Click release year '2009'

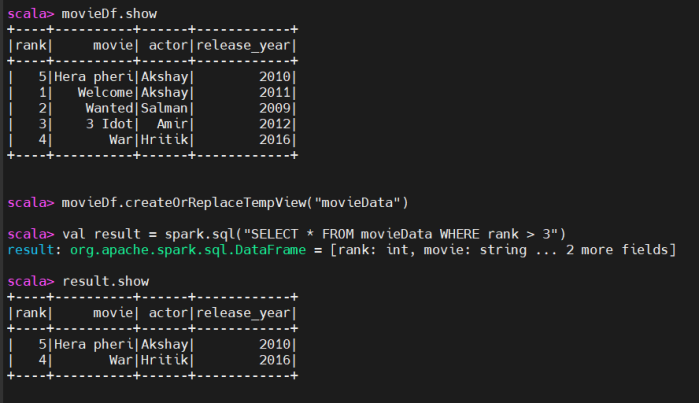coord(275,108)
